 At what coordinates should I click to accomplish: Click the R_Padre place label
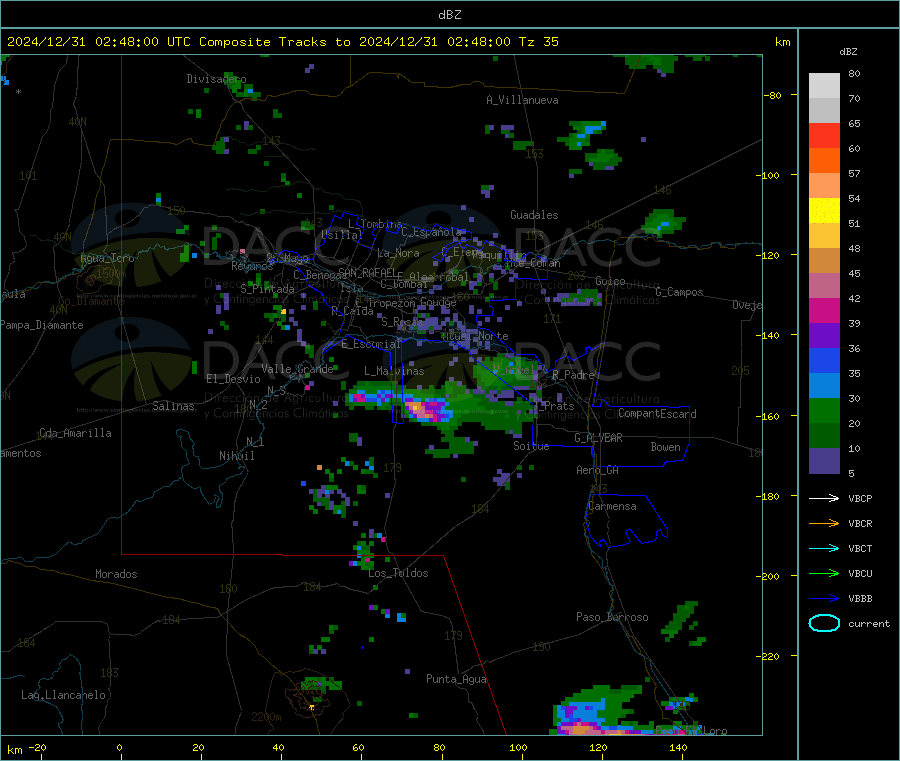click(x=573, y=375)
